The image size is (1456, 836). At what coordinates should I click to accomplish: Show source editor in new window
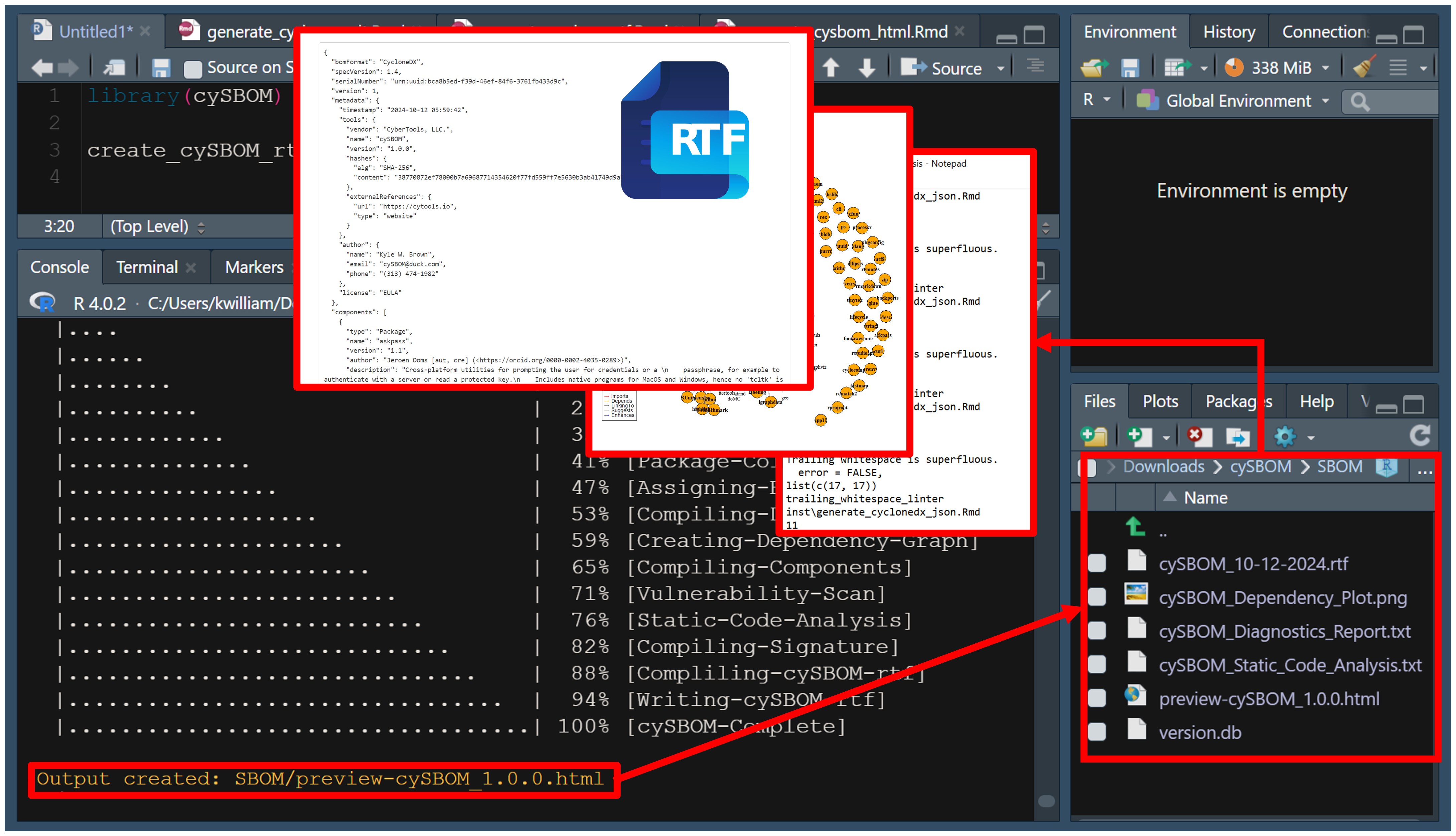tap(114, 68)
